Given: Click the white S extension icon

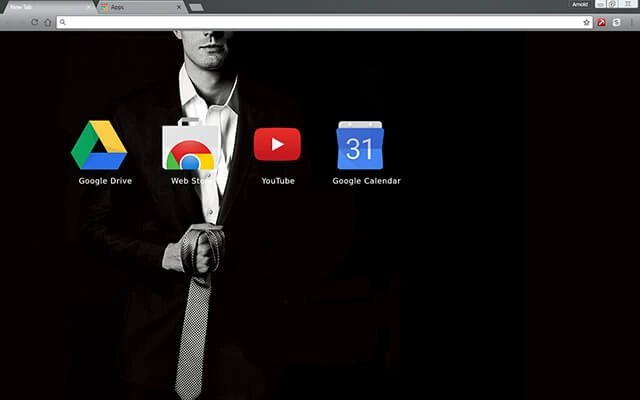Looking at the screenshot, I should pos(616,22).
